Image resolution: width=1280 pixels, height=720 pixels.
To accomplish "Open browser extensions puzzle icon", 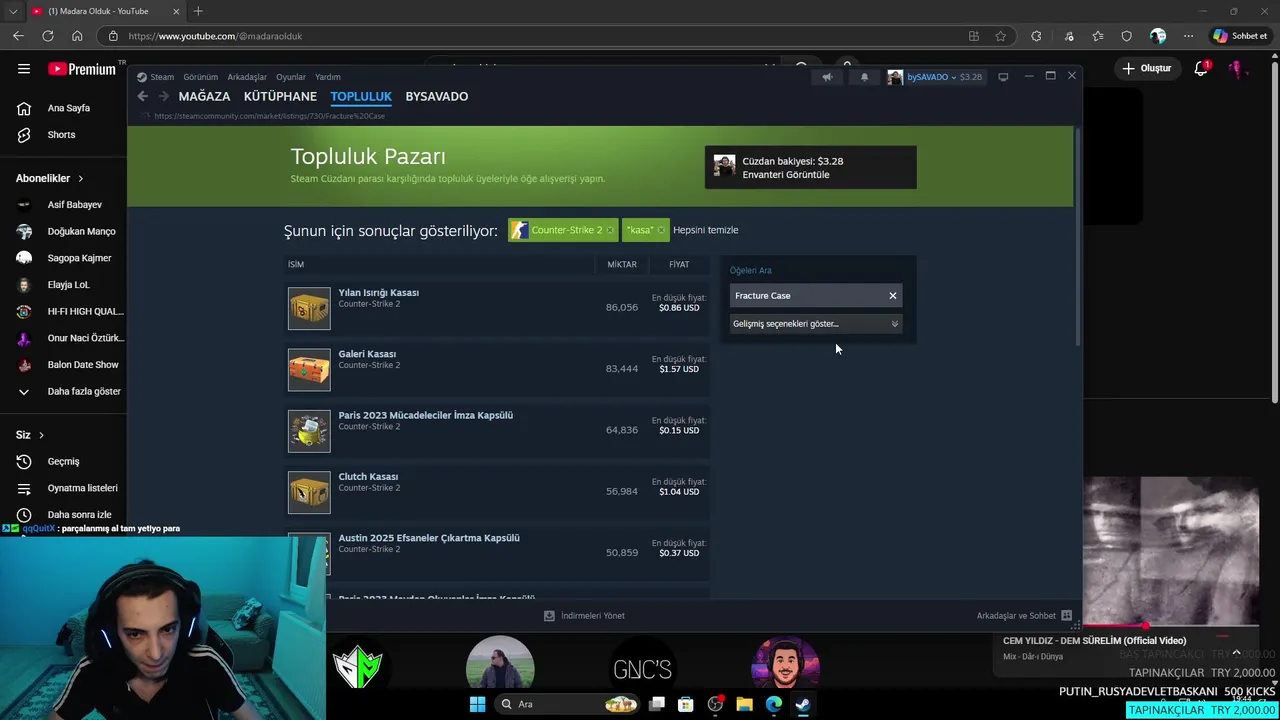I will click(x=1036, y=36).
